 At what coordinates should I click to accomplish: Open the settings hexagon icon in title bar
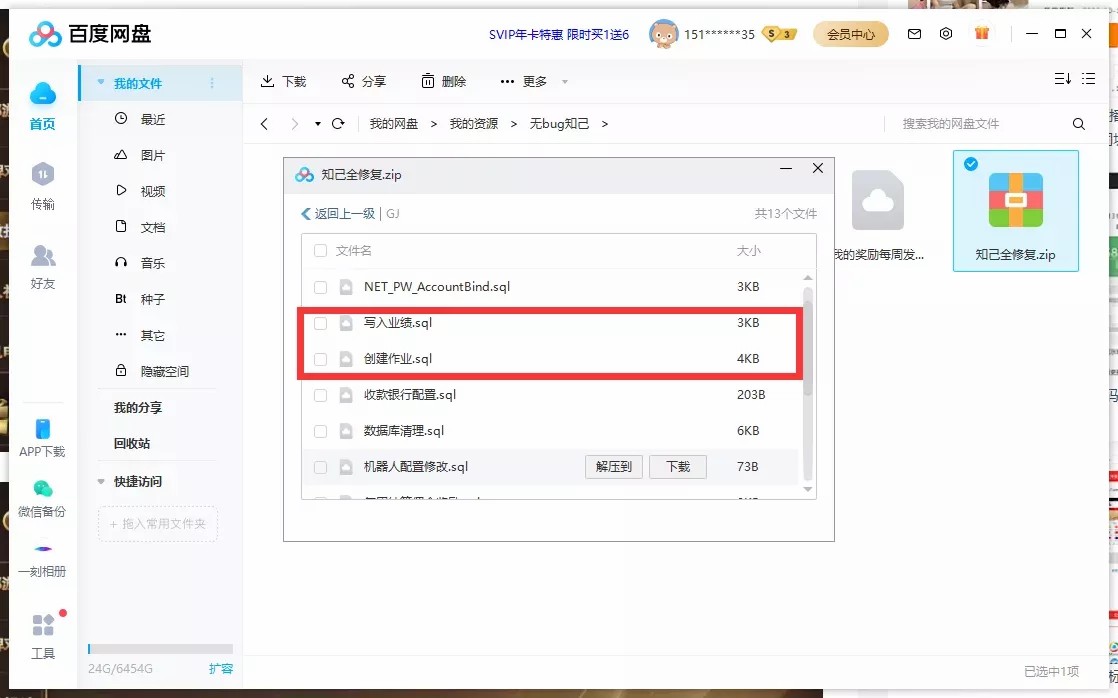click(946, 34)
